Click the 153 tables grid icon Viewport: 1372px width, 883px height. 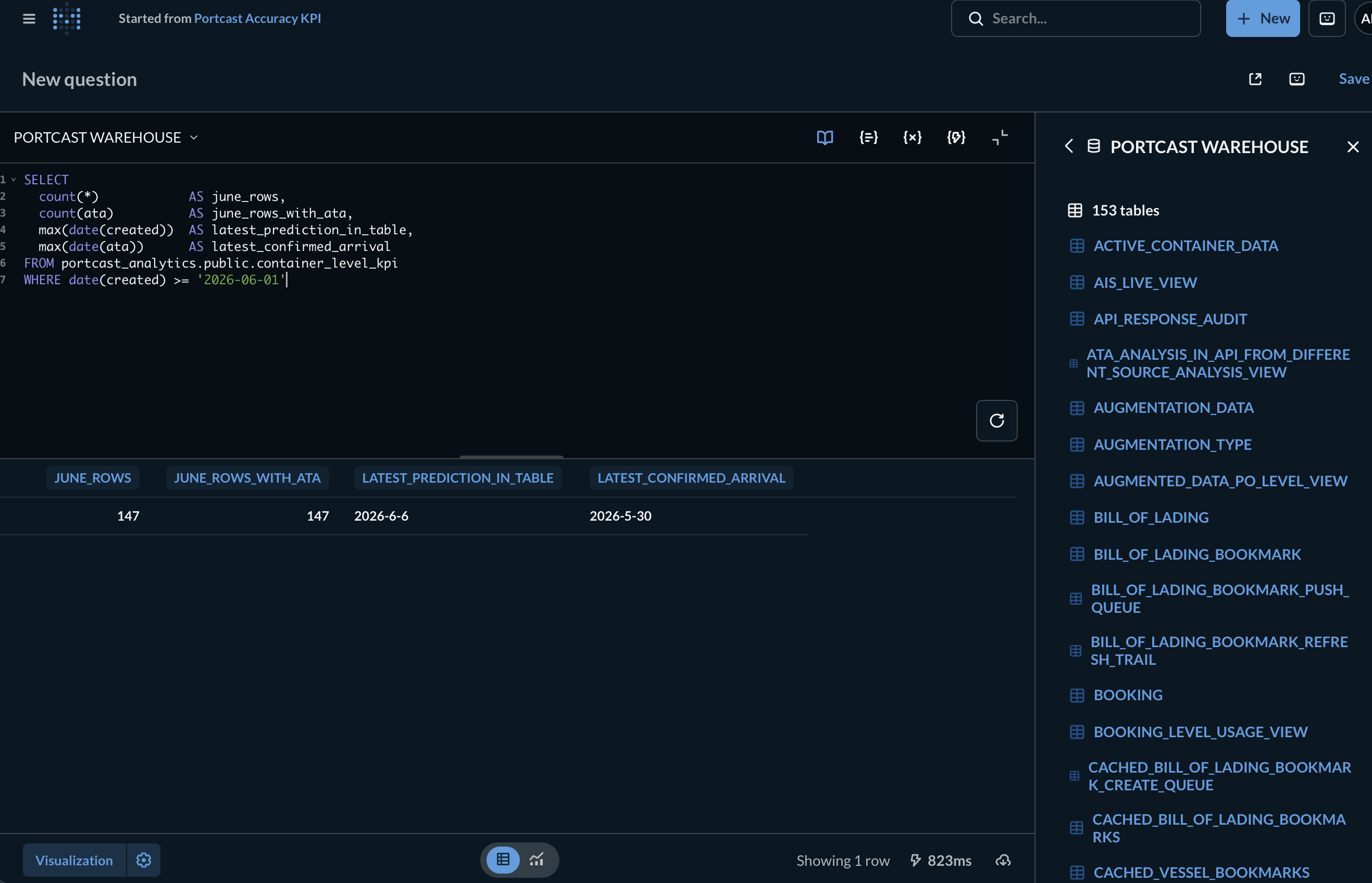[x=1075, y=210]
